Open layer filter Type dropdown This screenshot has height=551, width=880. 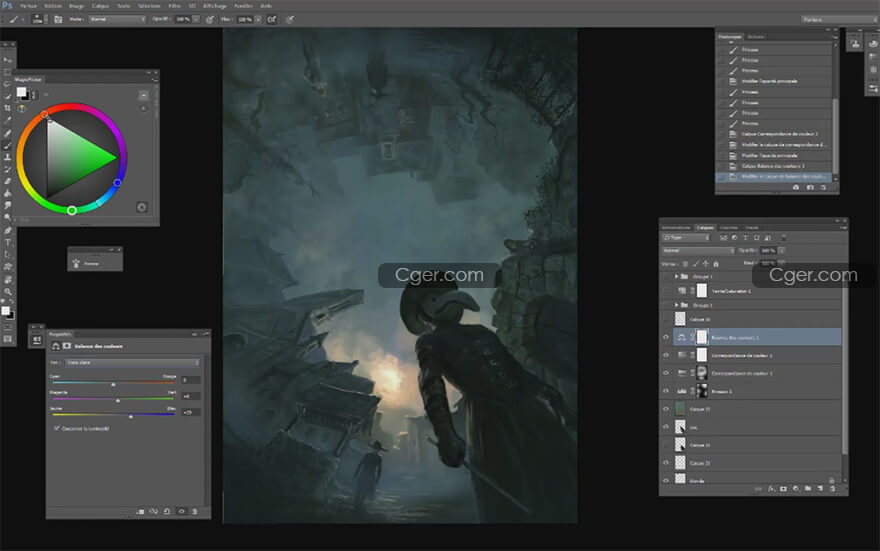click(x=686, y=238)
